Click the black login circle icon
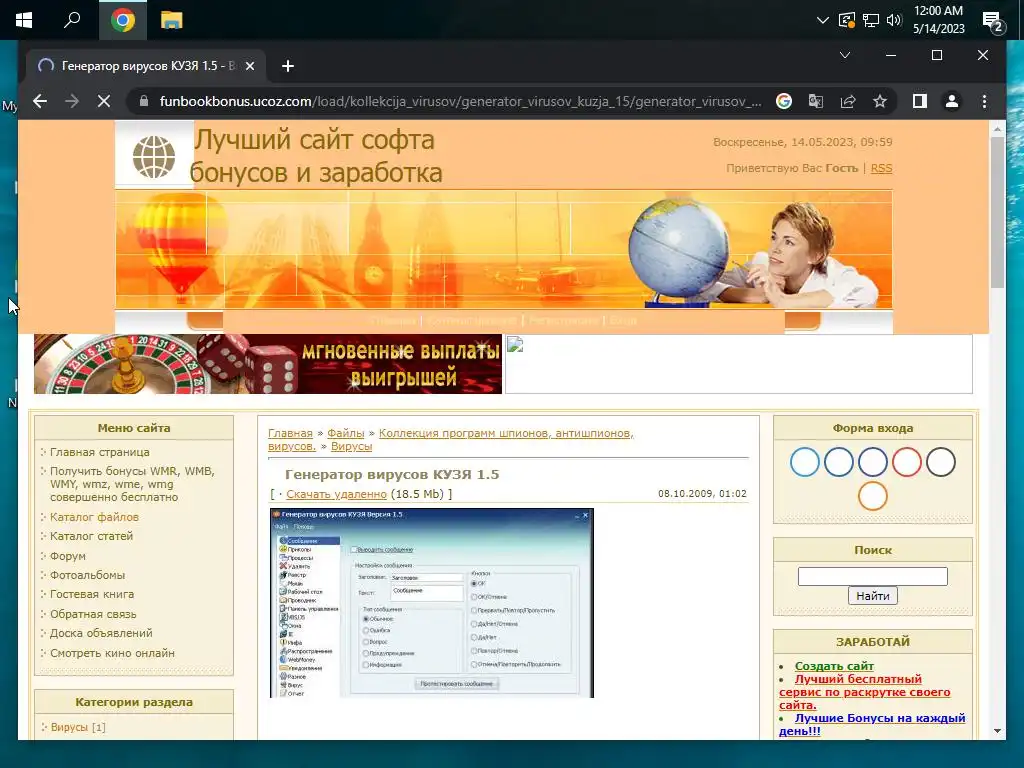This screenshot has width=1024, height=768. pos(940,462)
